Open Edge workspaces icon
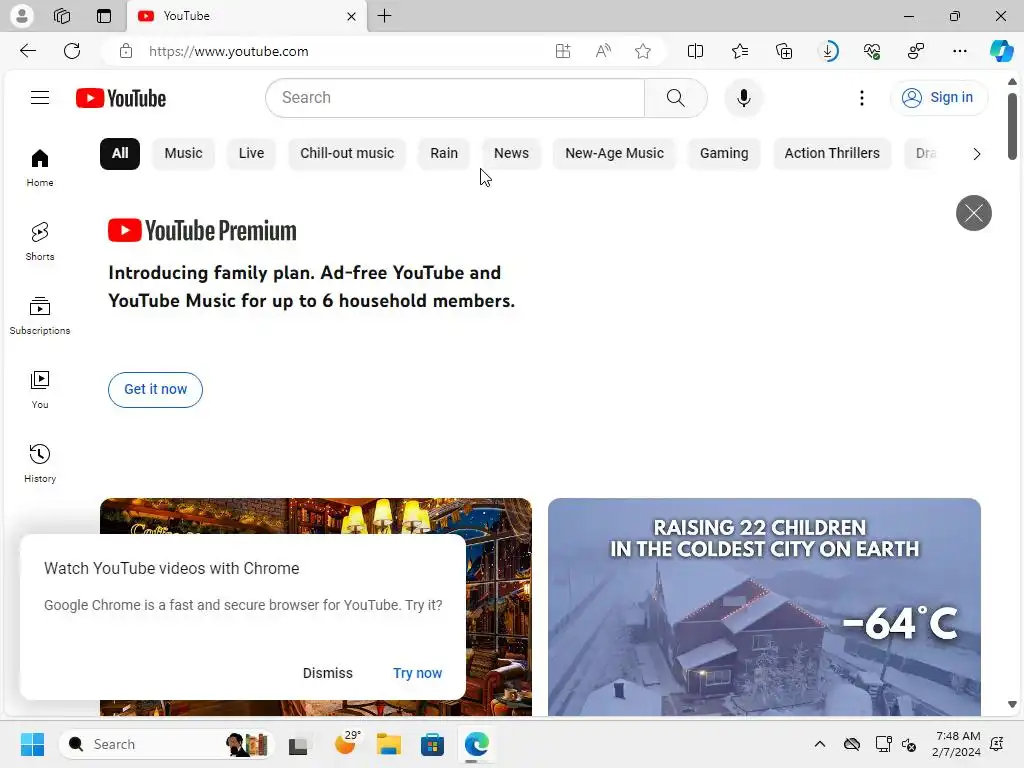This screenshot has height=768, width=1024. click(62, 16)
